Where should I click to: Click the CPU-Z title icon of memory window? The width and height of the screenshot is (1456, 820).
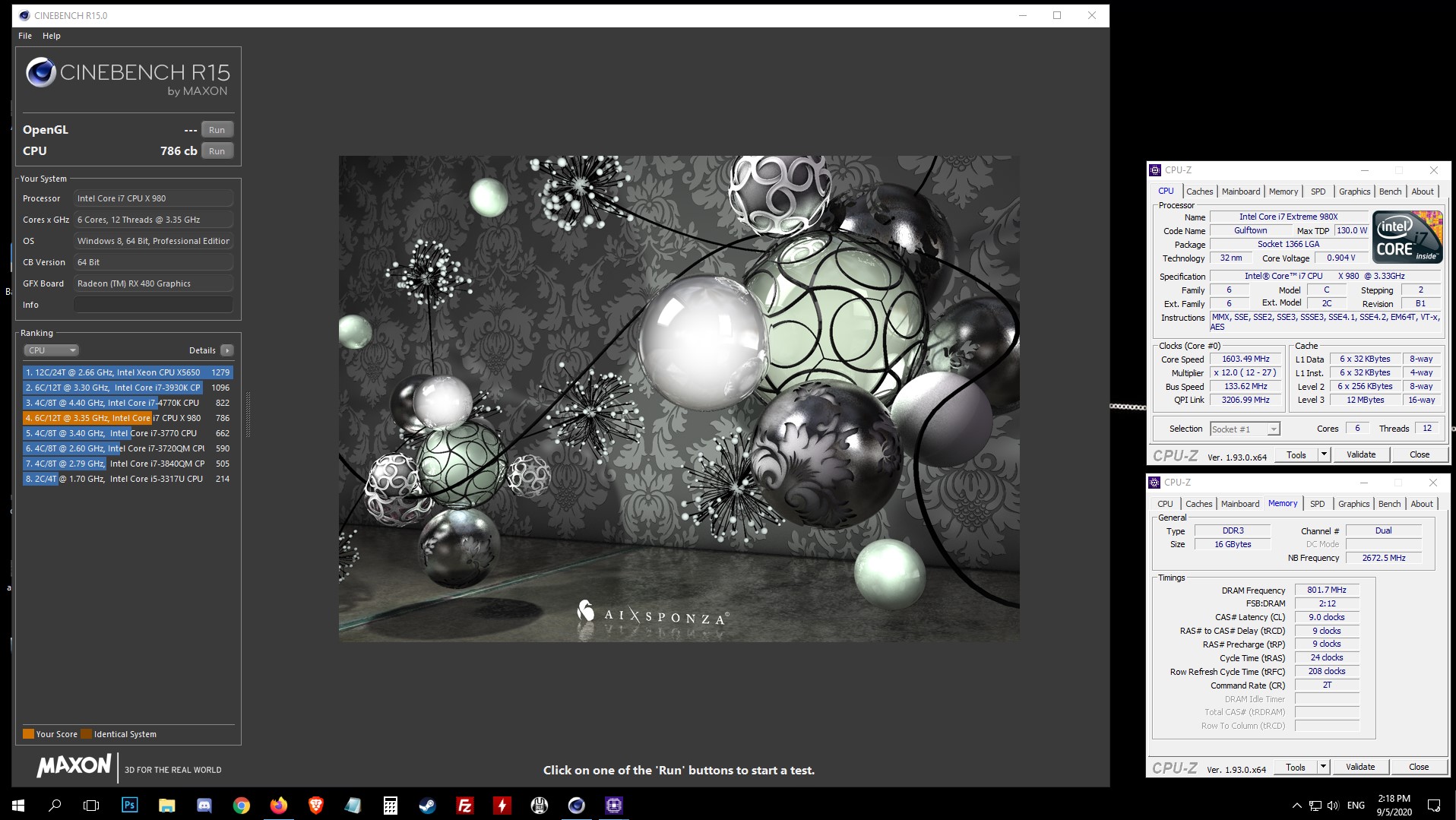1154,483
